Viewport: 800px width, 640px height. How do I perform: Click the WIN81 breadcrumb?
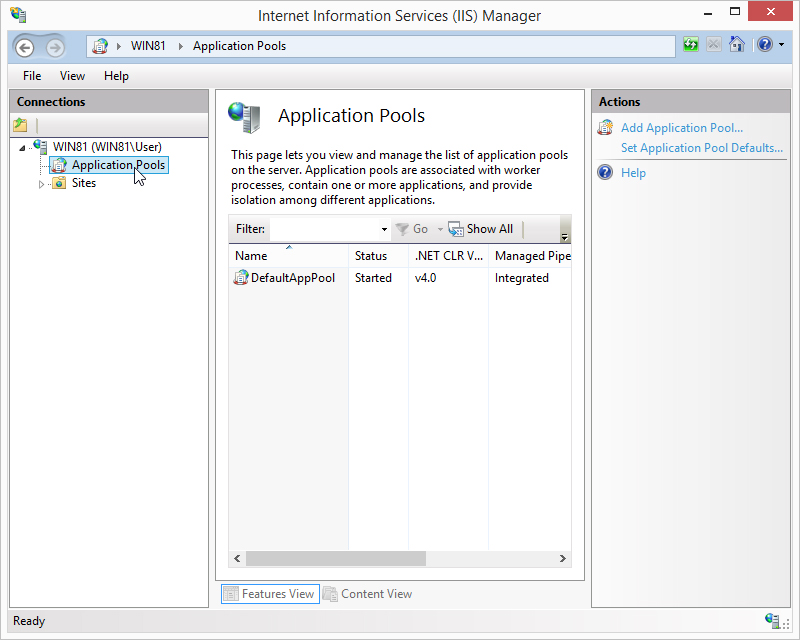point(148,46)
